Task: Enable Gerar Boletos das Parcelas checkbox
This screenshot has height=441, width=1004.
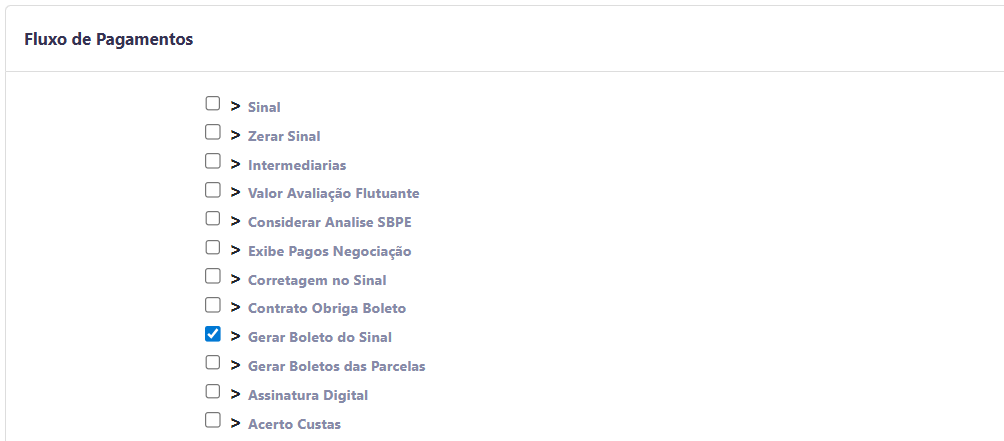Action: (x=212, y=362)
